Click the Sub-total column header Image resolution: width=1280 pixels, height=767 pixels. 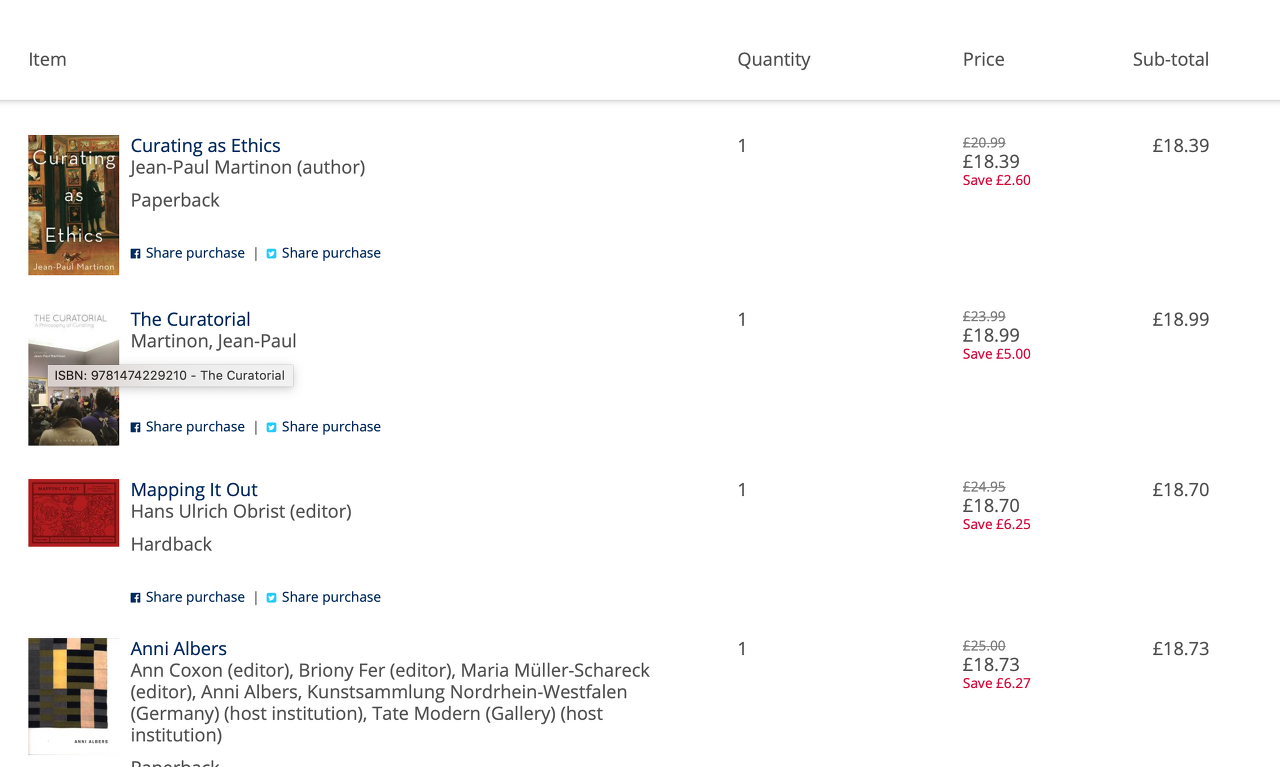[1170, 59]
